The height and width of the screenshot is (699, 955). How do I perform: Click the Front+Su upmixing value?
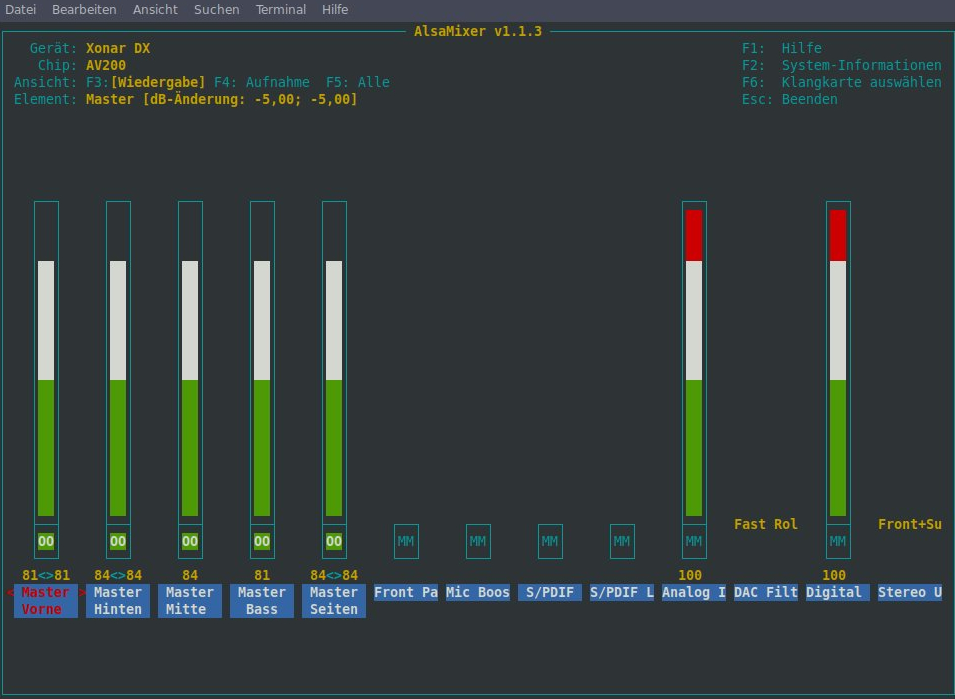click(x=910, y=524)
